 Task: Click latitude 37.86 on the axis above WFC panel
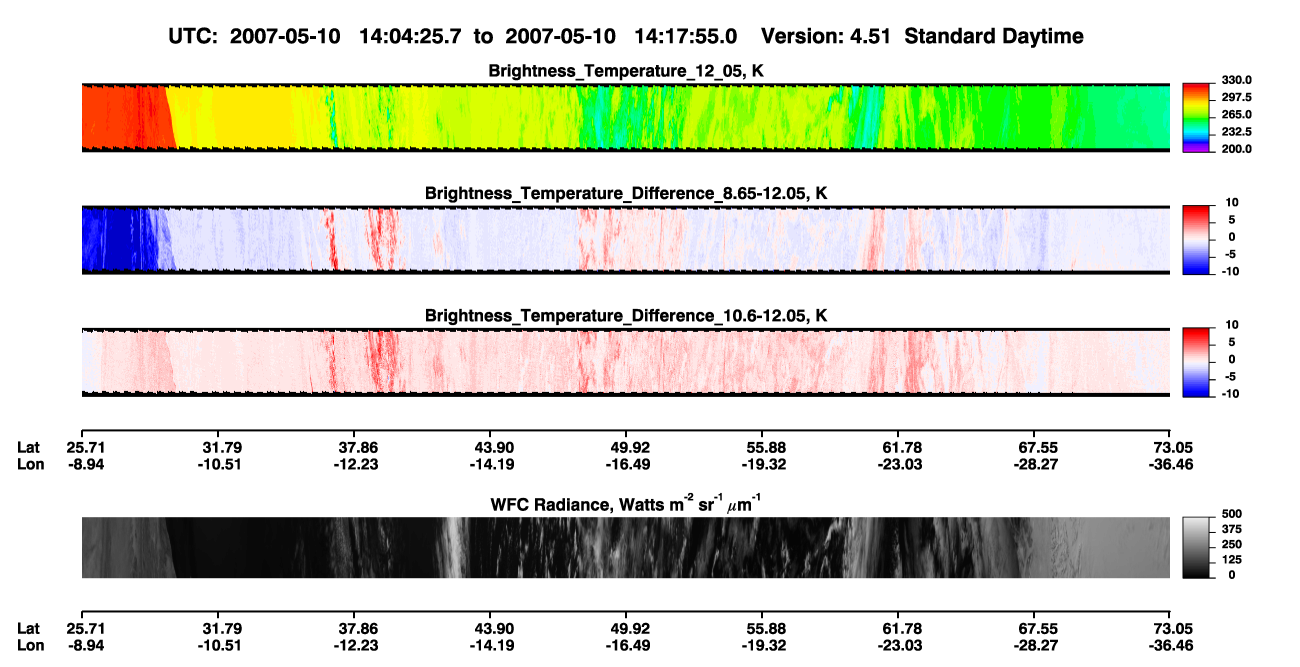(x=358, y=447)
